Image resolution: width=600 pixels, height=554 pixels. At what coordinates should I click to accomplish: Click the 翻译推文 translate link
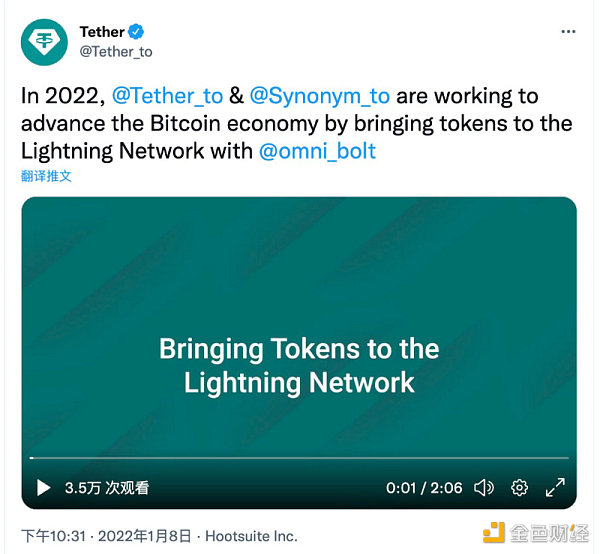point(46,176)
